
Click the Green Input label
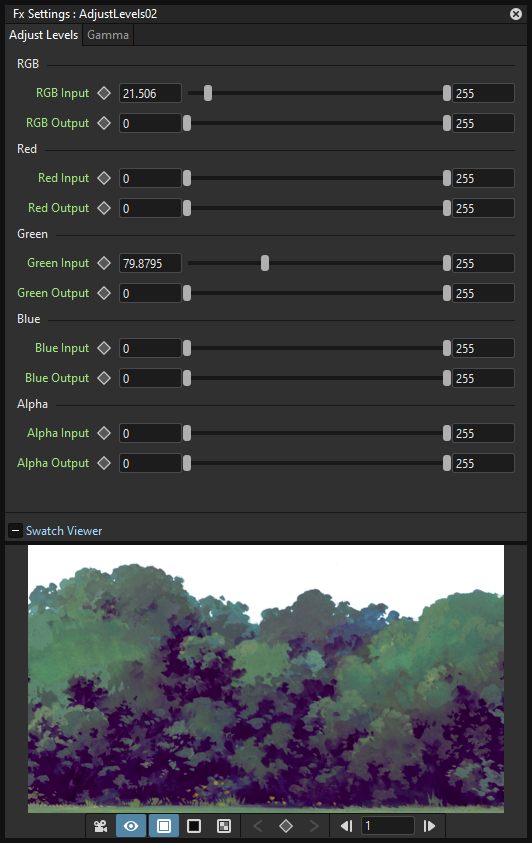(58, 263)
